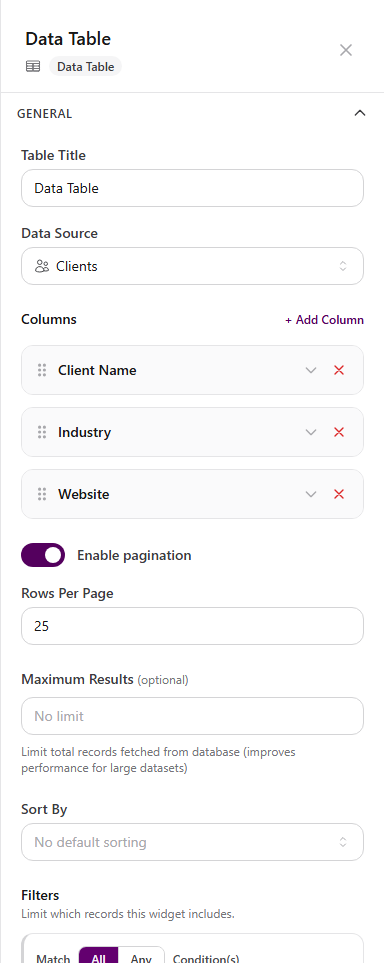Image resolution: width=384 pixels, height=963 pixels.
Task: Click the people icon in Data Source
Action: (42, 266)
